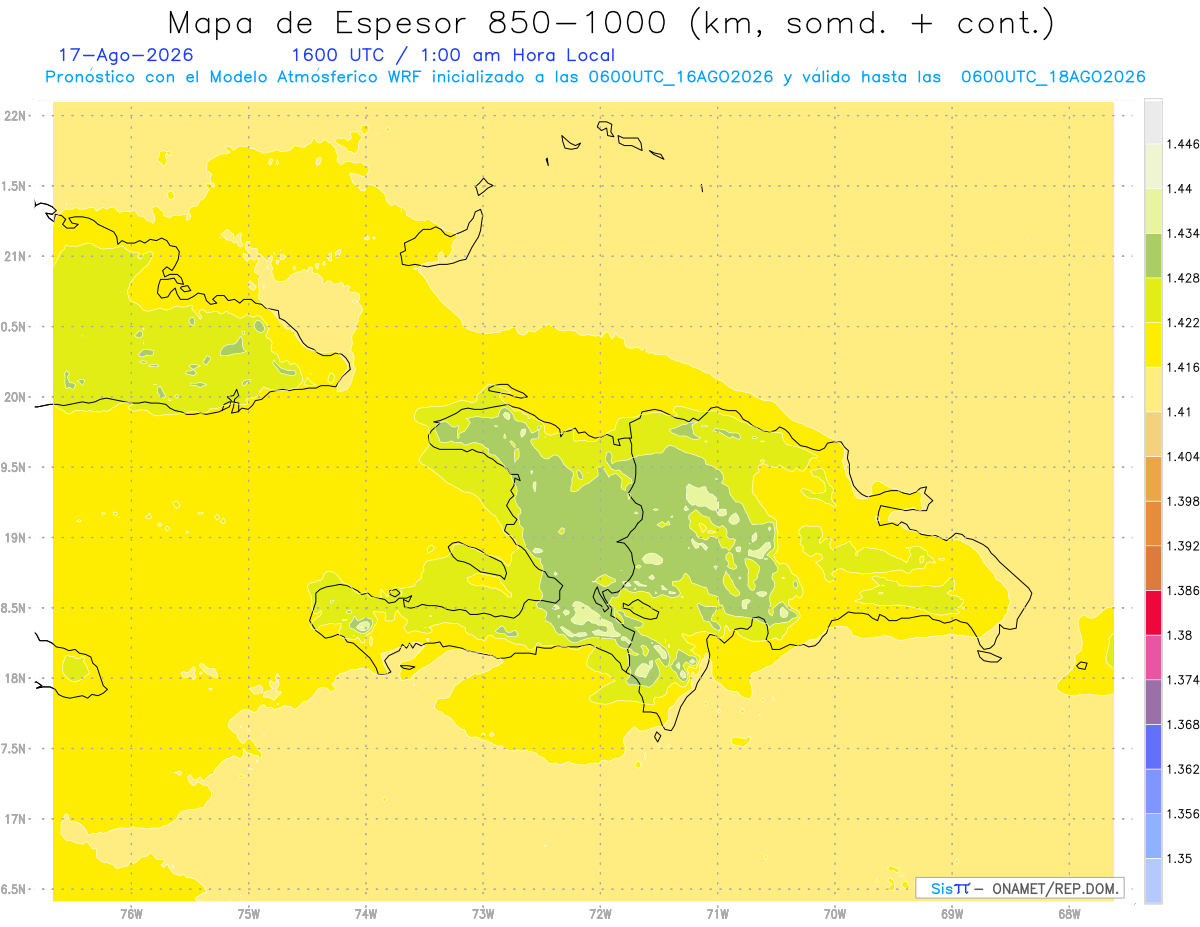Click the '20N' latitude label

click(17, 397)
